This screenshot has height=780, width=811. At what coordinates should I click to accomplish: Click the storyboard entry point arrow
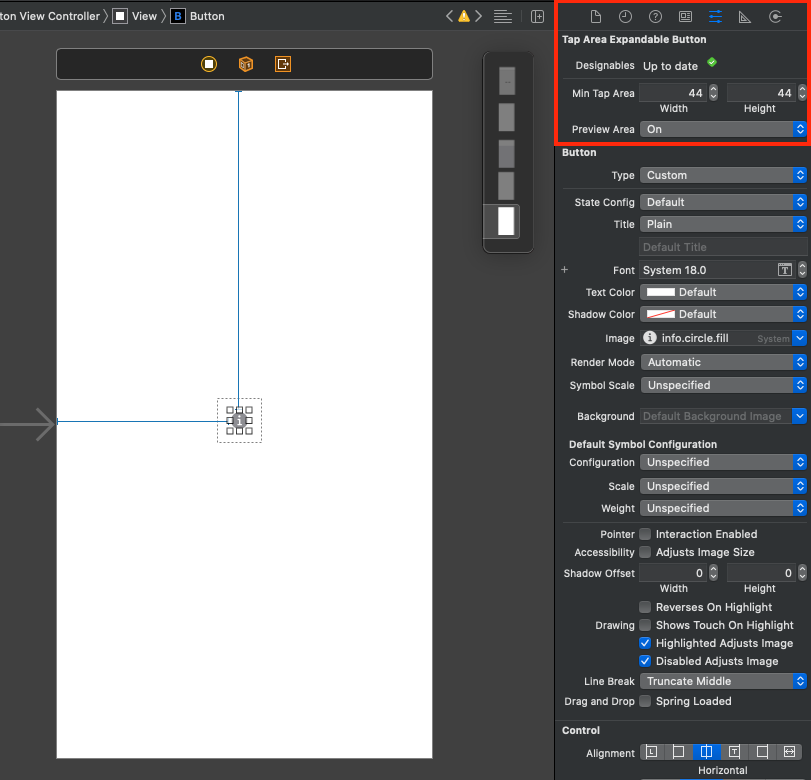point(27,424)
